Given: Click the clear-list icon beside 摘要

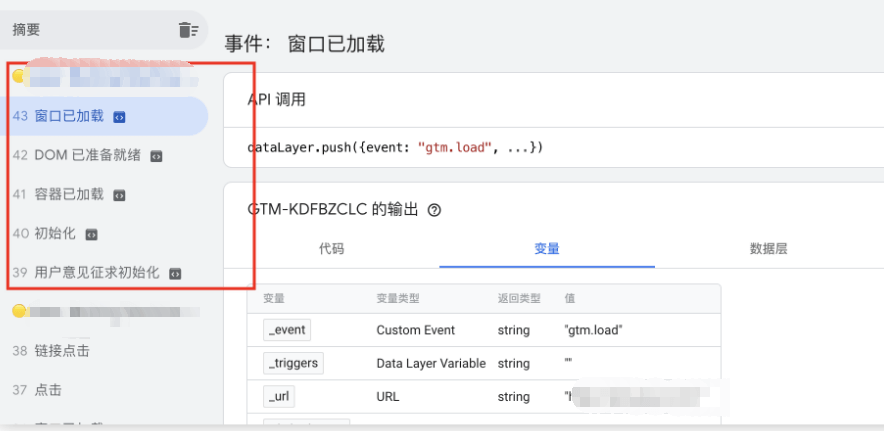Looking at the screenshot, I should (x=188, y=30).
